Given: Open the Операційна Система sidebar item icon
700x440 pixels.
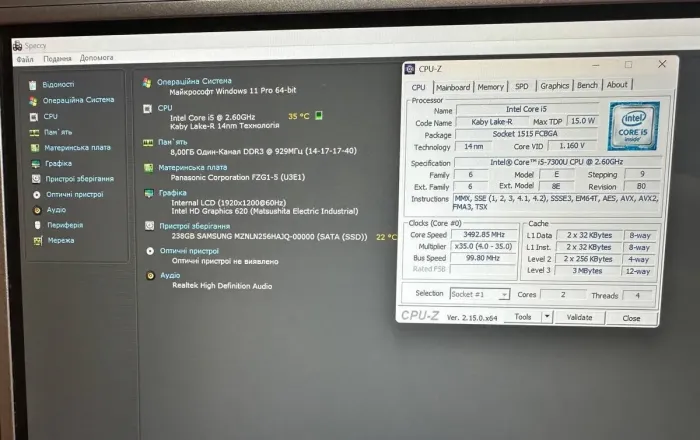Looking at the screenshot, I should pos(33,100).
